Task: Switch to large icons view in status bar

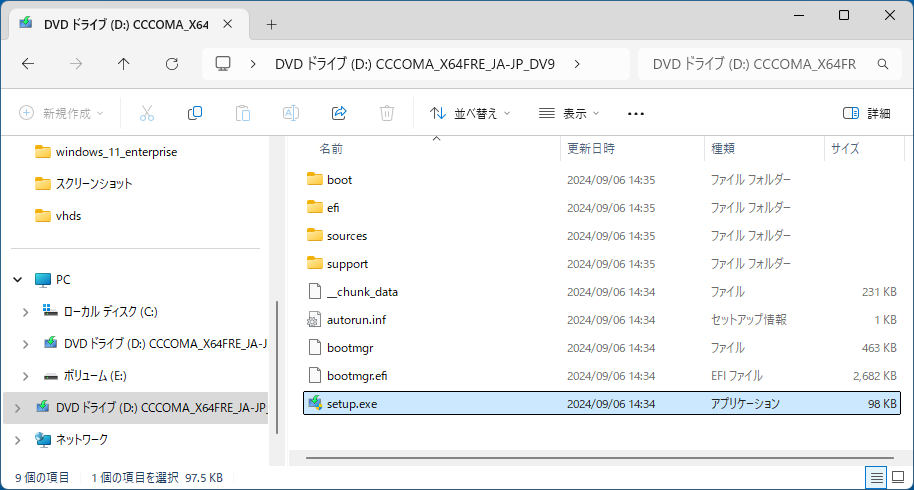Action: [x=898, y=478]
